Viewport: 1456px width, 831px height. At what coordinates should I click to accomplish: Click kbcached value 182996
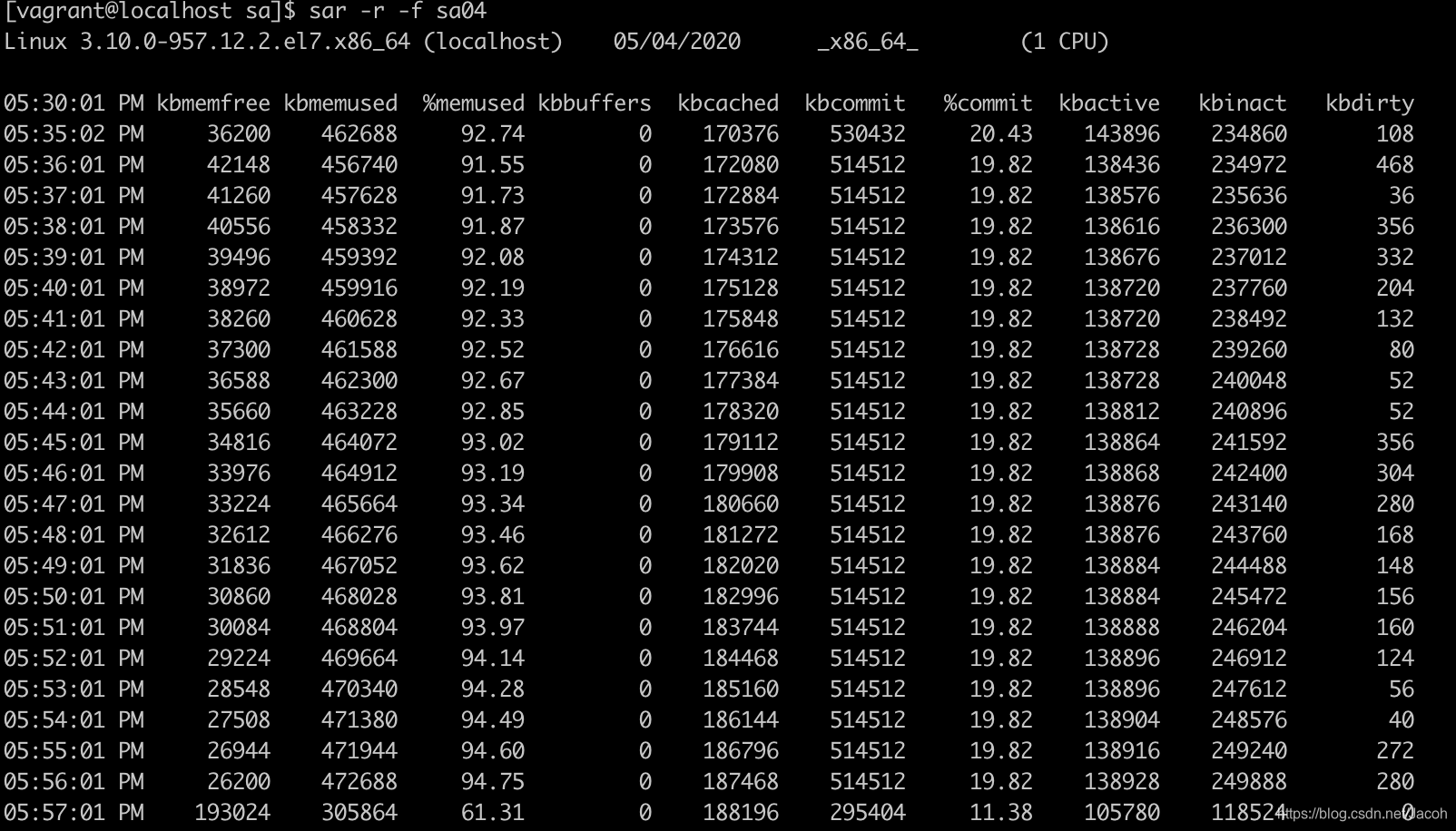[x=741, y=597]
